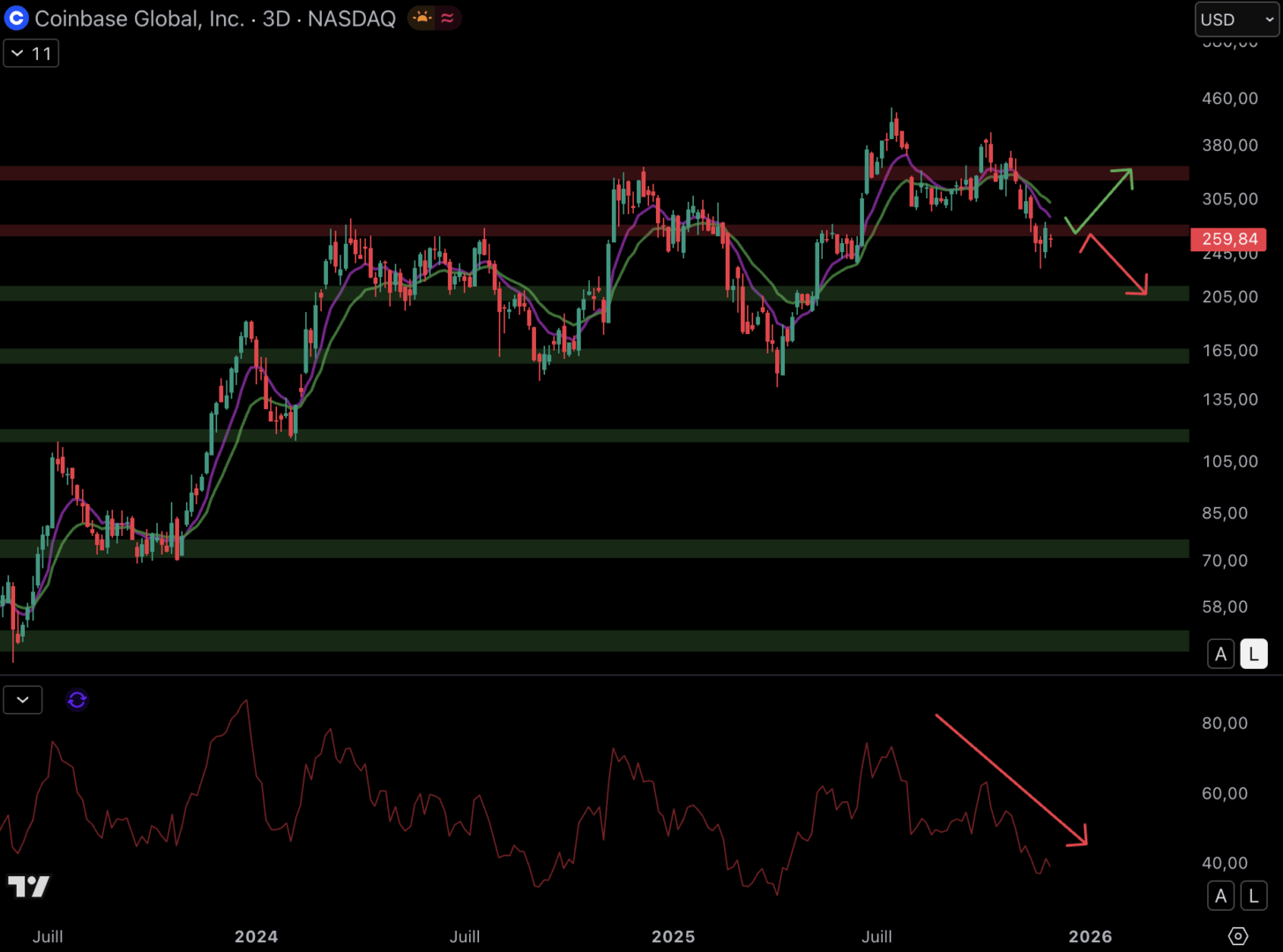Open the USD currency dropdown
Screen dimensions: 1283x952
1236,19
